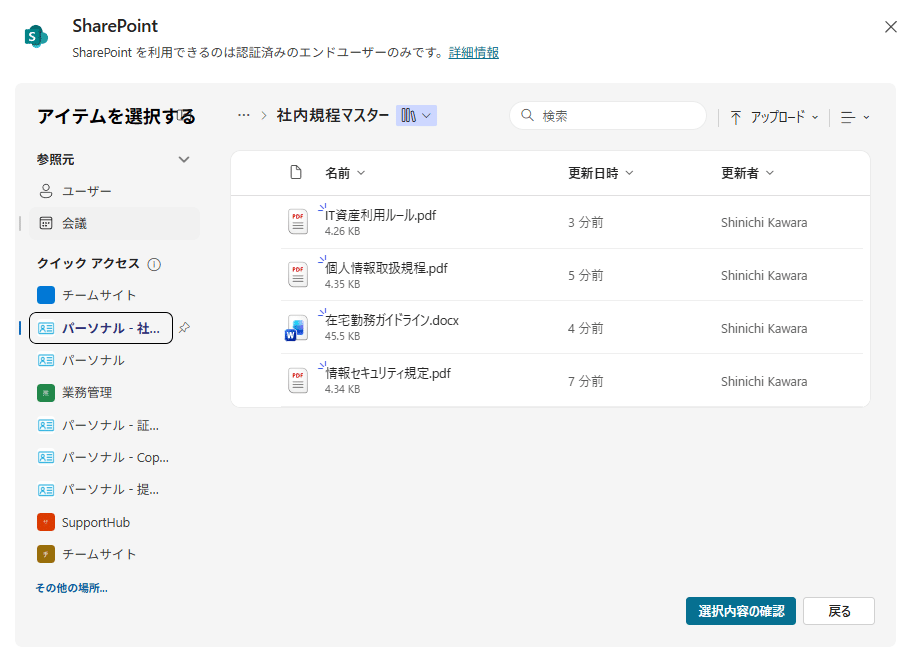Select パーソナル - 社... quick access item
Screen dimensions: 920x660
(101, 328)
